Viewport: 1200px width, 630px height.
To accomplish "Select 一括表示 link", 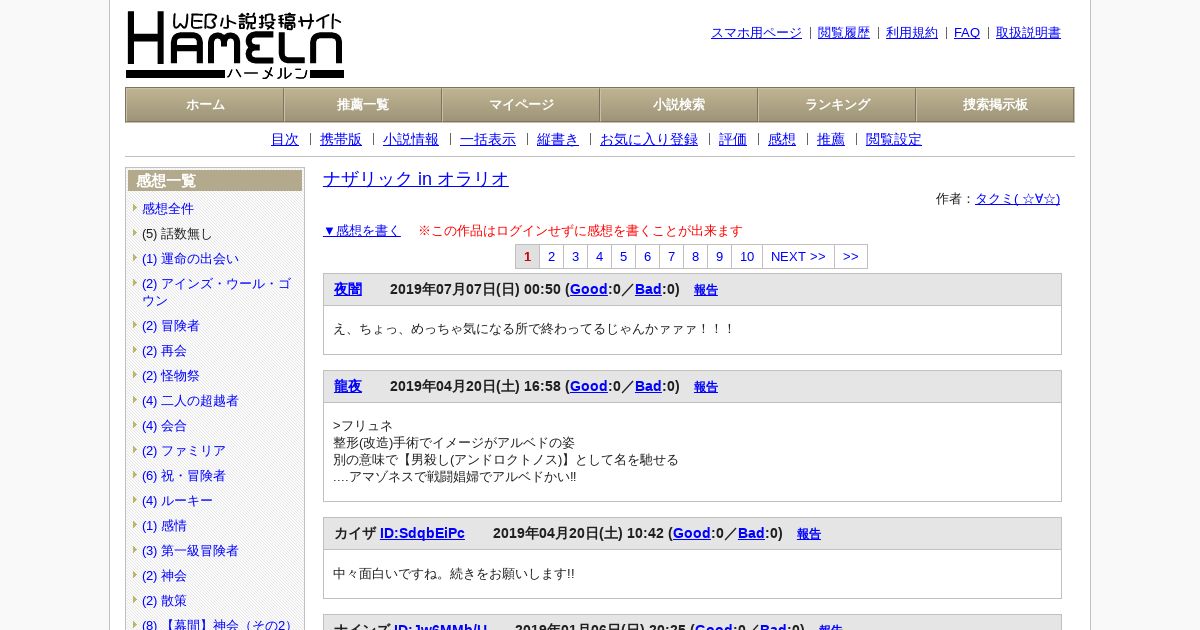I will (x=488, y=140).
